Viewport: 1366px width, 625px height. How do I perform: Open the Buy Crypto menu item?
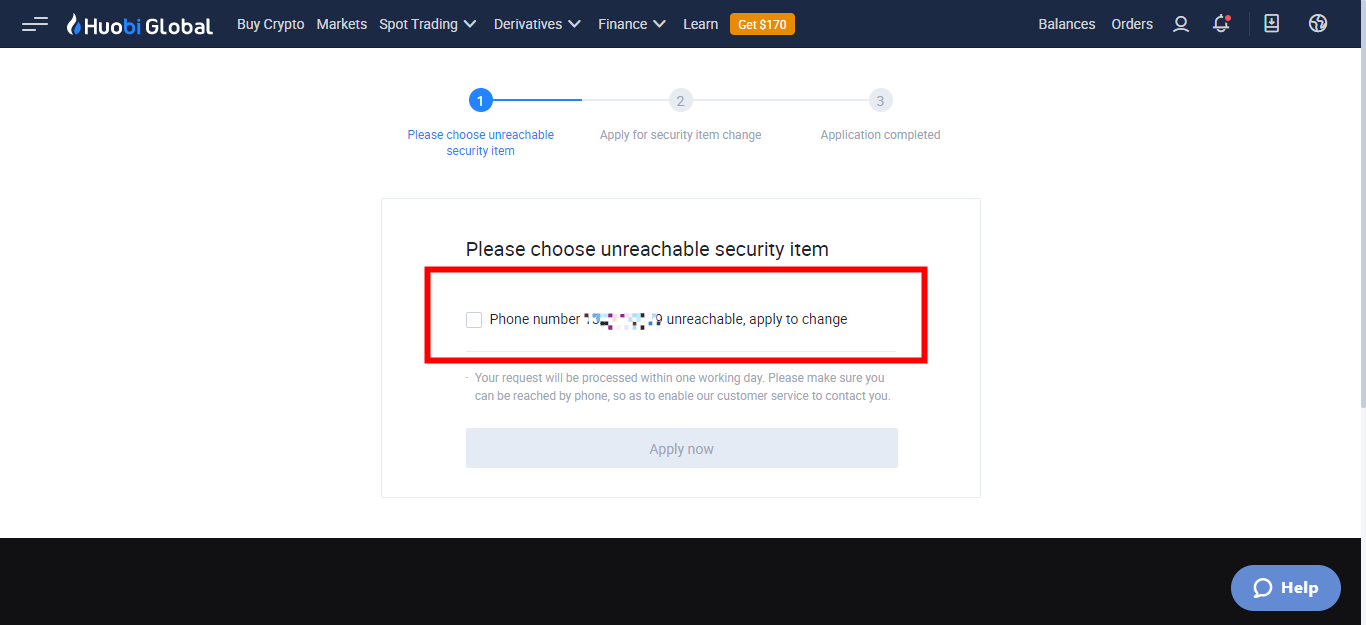271,24
